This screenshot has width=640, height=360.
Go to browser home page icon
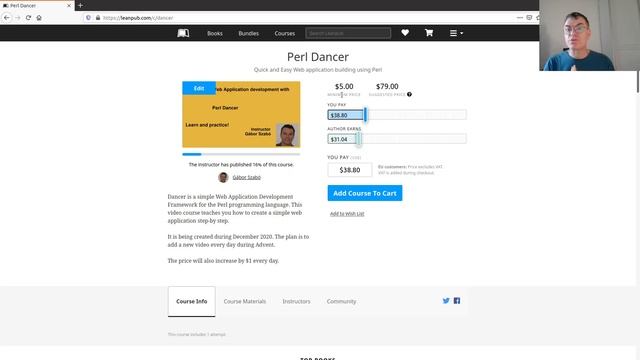(x=39, y=18)
